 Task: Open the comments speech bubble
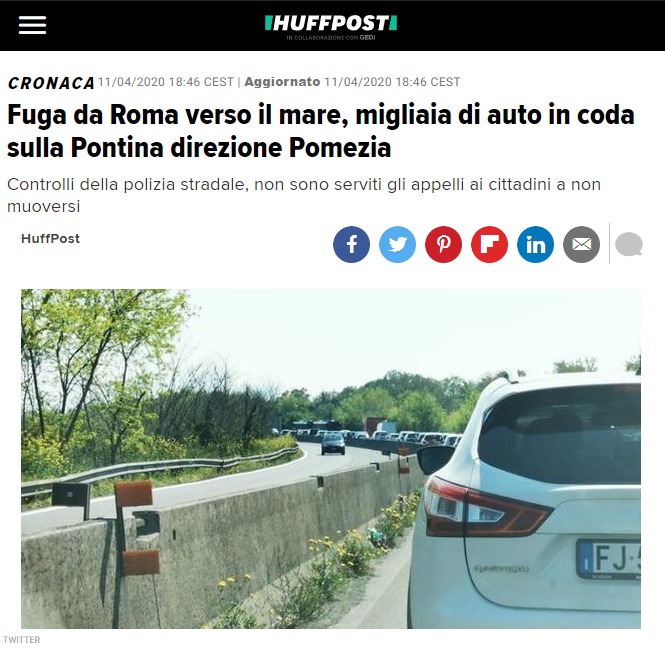[629, 244]
